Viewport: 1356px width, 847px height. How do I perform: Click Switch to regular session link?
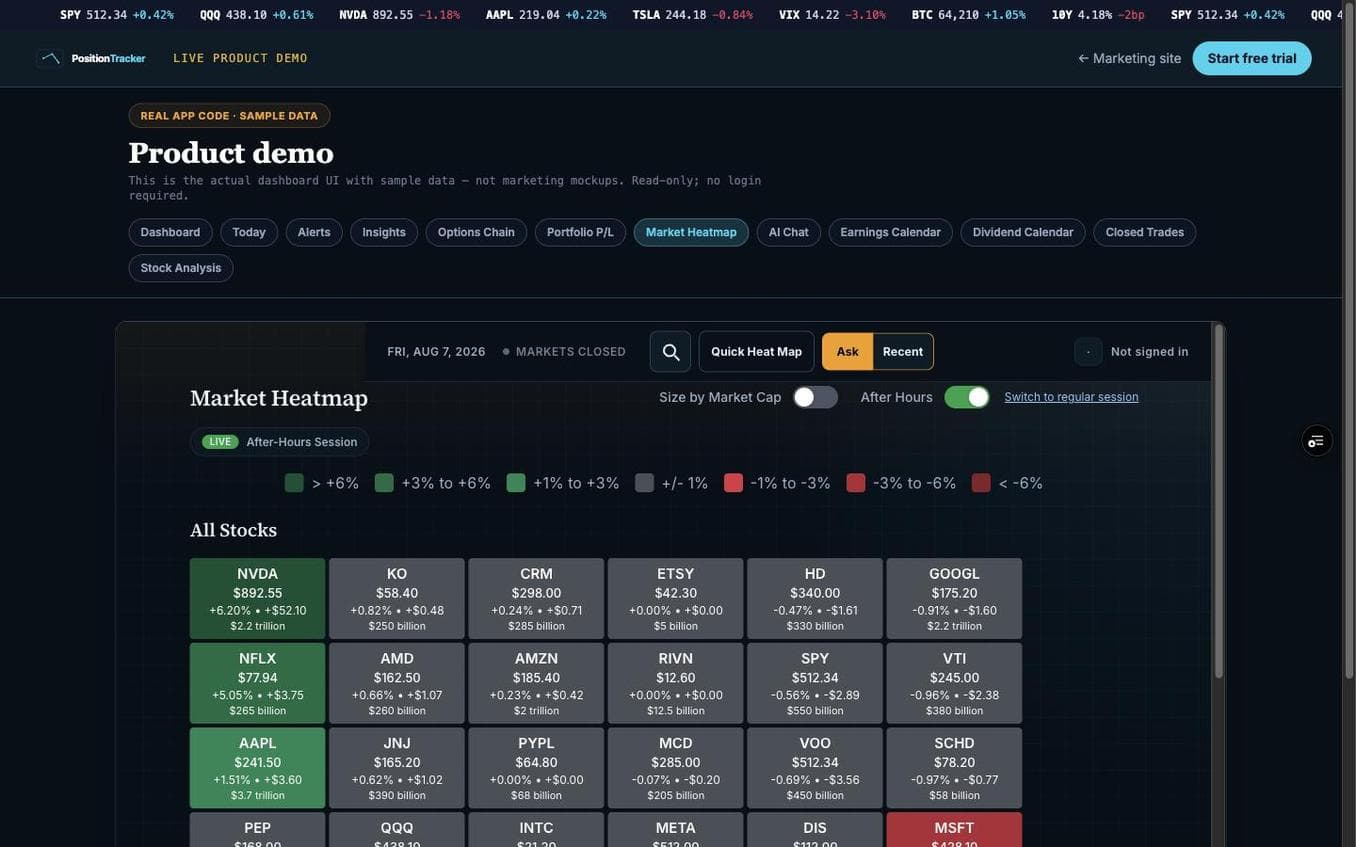pos(1071,397)
